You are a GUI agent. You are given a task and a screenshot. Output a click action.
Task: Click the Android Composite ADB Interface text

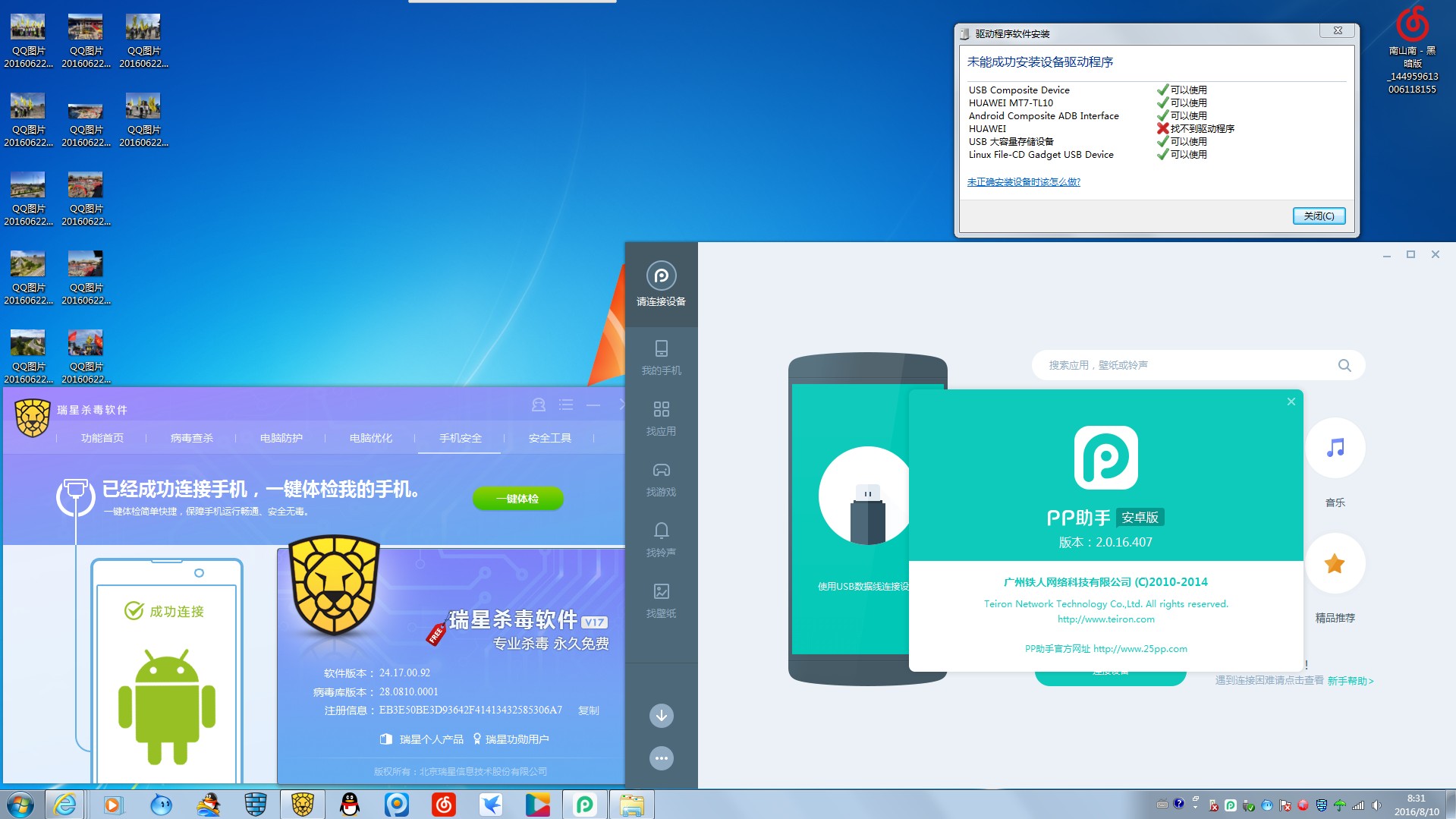[x=1043, y=115]
